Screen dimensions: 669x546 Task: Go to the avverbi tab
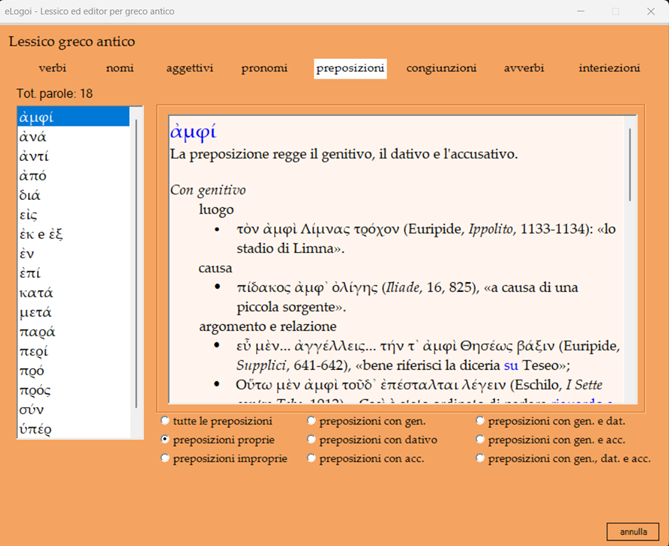[524, 68]
